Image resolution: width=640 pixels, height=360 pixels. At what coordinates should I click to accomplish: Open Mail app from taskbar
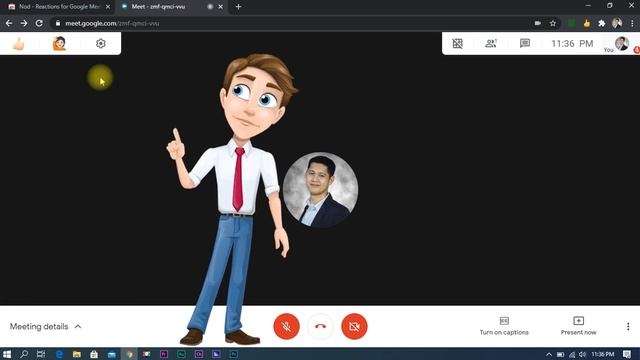pyautogui.click(x=111, y=354)
